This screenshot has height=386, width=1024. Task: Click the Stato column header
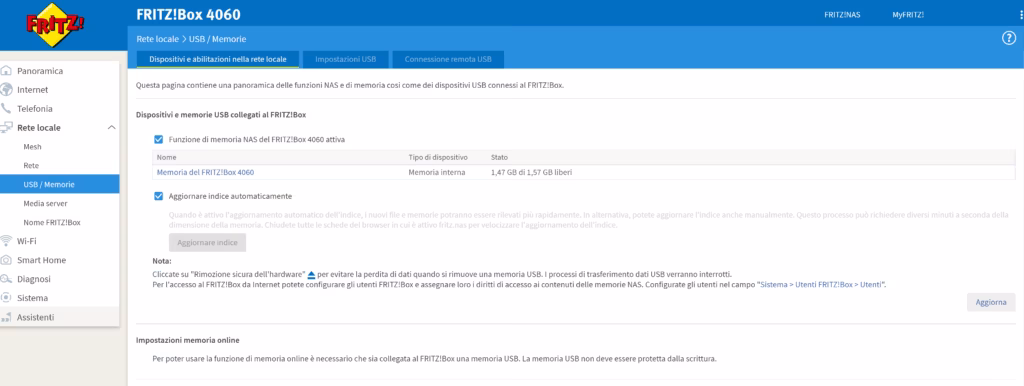(500, 157)
